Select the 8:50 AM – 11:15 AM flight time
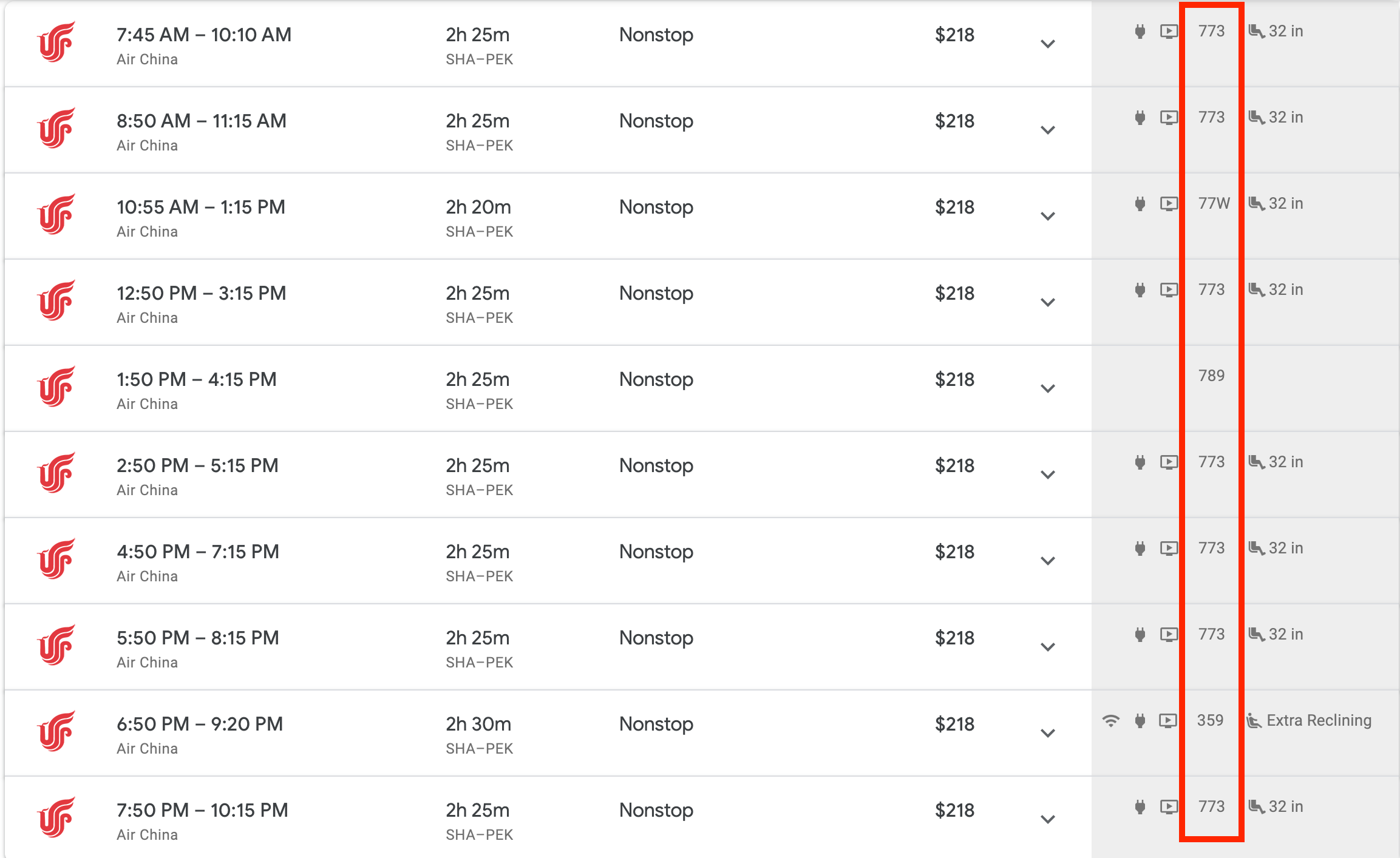Viewport: 1400px width, 858px height. tap(202, 121)
